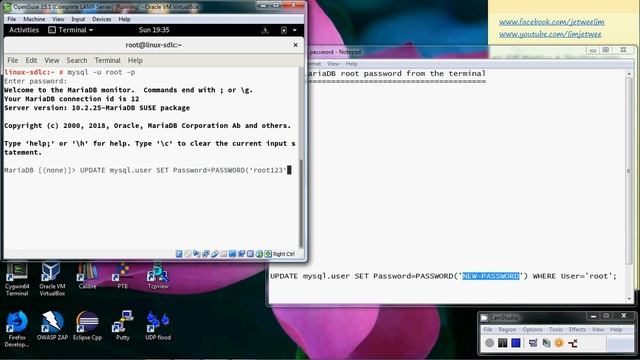Click the shared folders indicator in VirtualBox status bar
Image resolution: width=640 pixels, height=360 pixels.
(x=224, y=254)
